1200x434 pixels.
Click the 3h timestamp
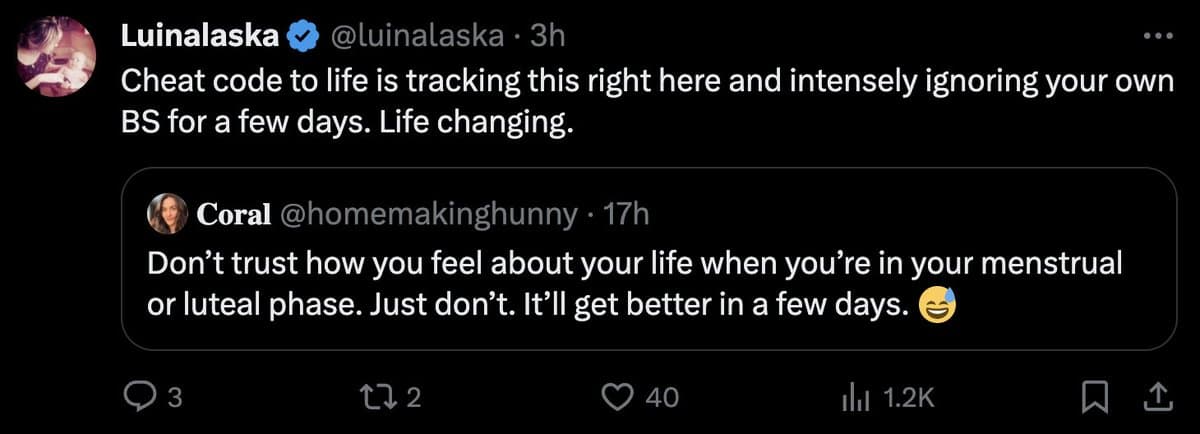(549, 37)
